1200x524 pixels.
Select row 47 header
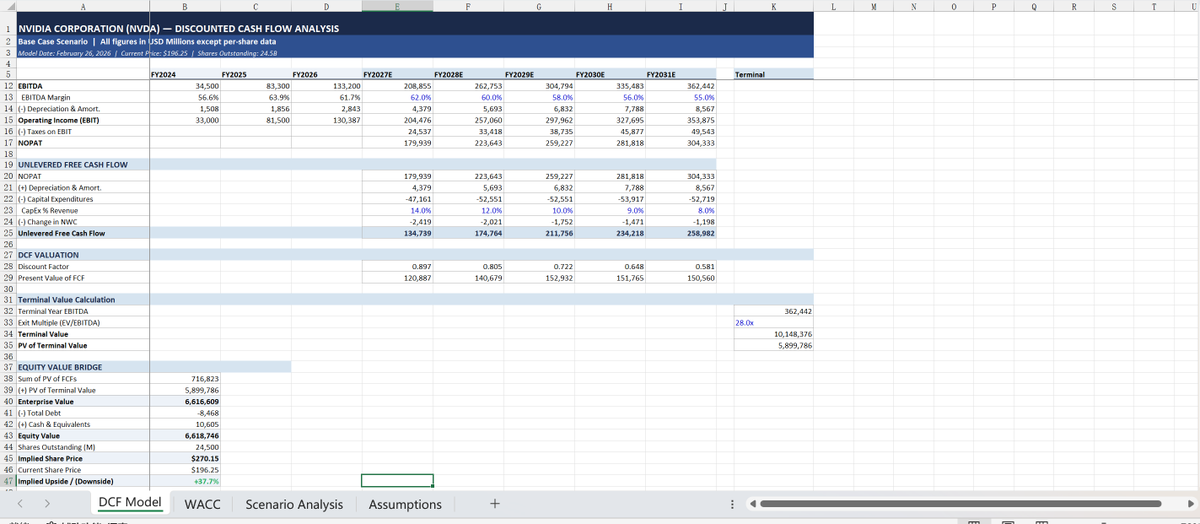tap(7, 480)
